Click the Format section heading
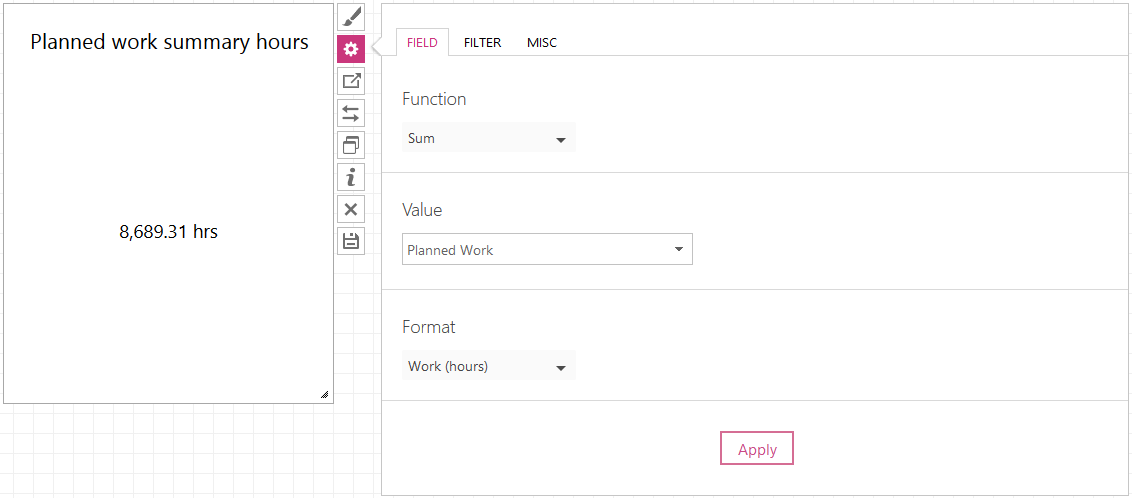This screenshot has height=498, width=1132. point(429,327)
